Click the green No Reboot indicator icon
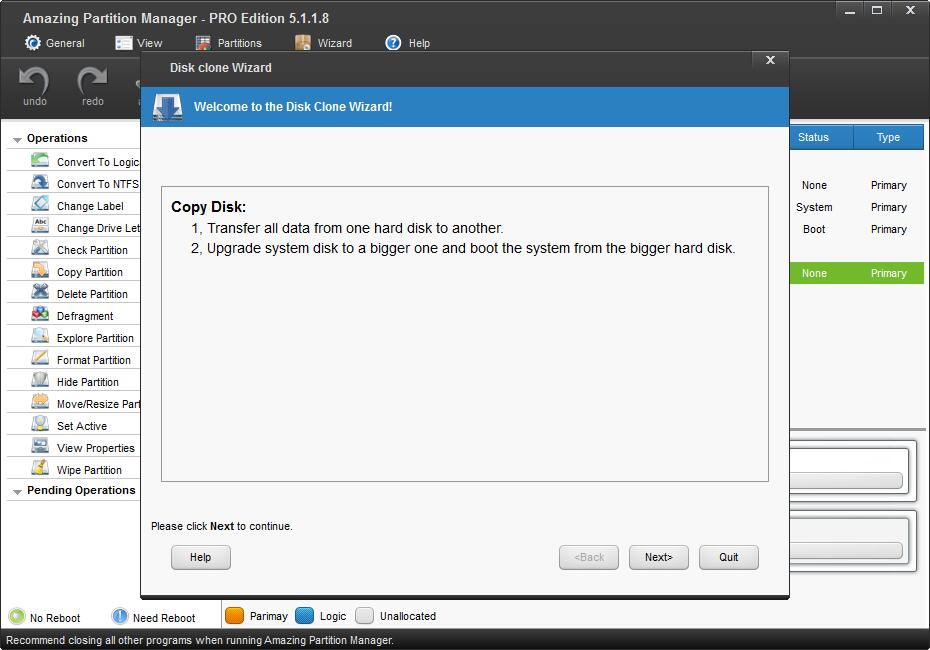This screenshot has height=650, width=930. (17, 616)
